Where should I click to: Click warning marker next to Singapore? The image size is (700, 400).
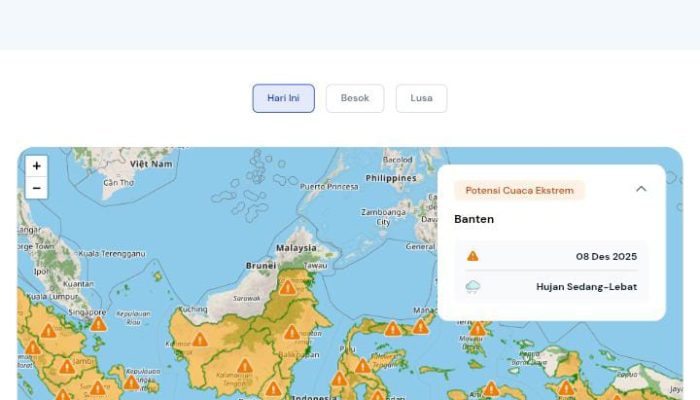click(98, 323)
